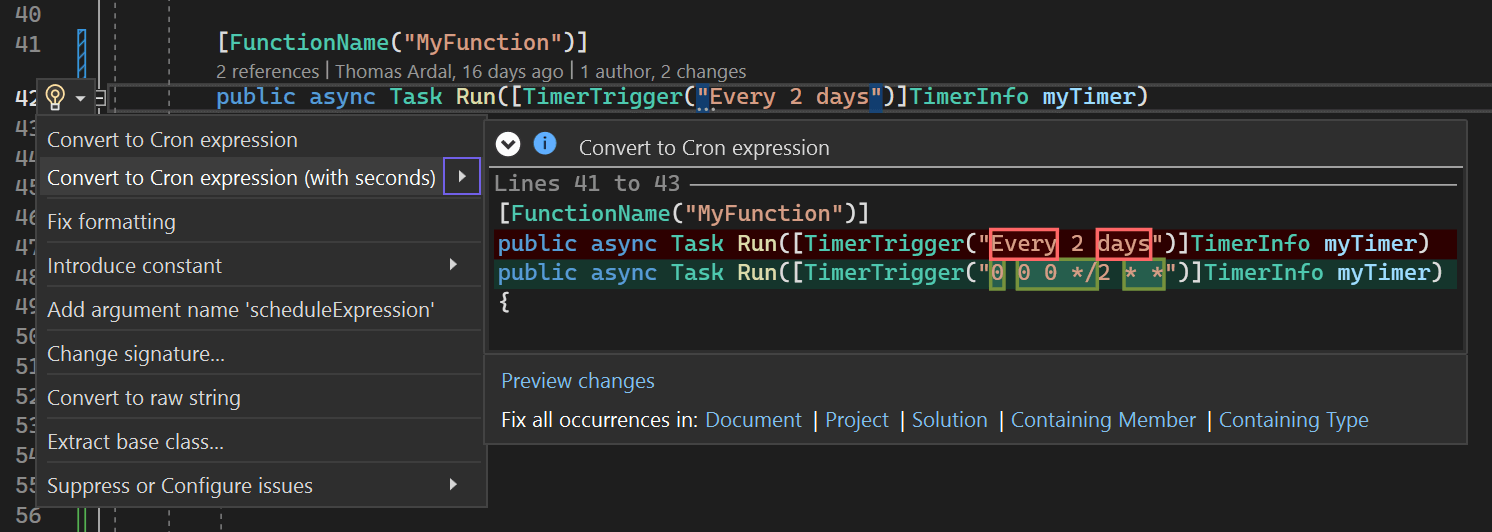Screen dimensions: 1492x532
Task: Fix all occurrences in Document
Action: 754,420
